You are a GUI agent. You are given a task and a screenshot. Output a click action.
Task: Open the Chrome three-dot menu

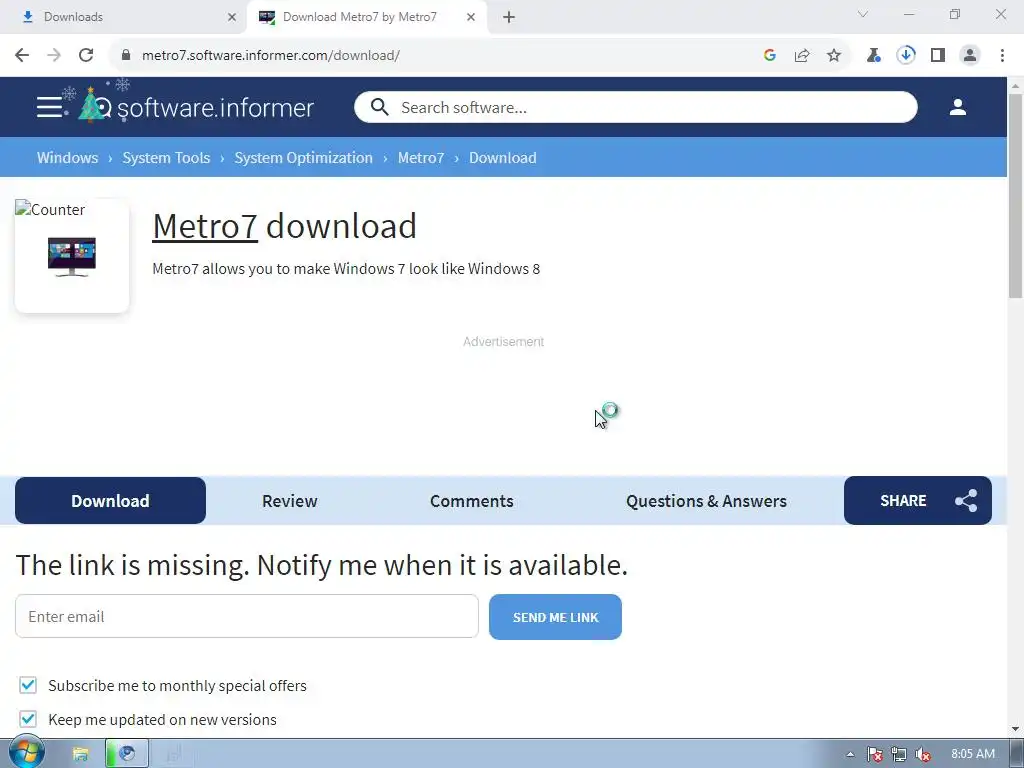tap(1002, 56)
